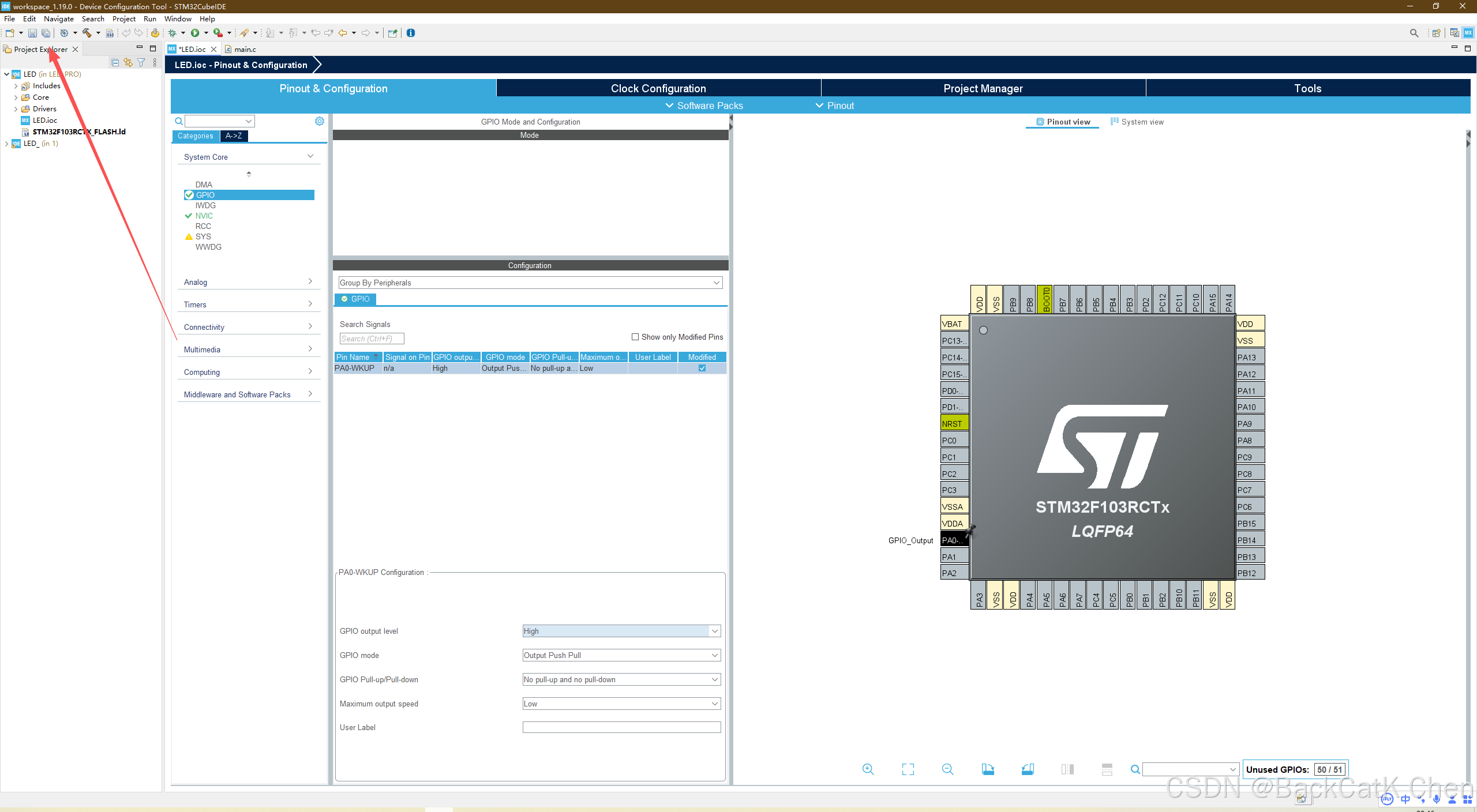Switch to A->Z sorting tab
Screen dimensions: 1477x812
tap(234, 136)
